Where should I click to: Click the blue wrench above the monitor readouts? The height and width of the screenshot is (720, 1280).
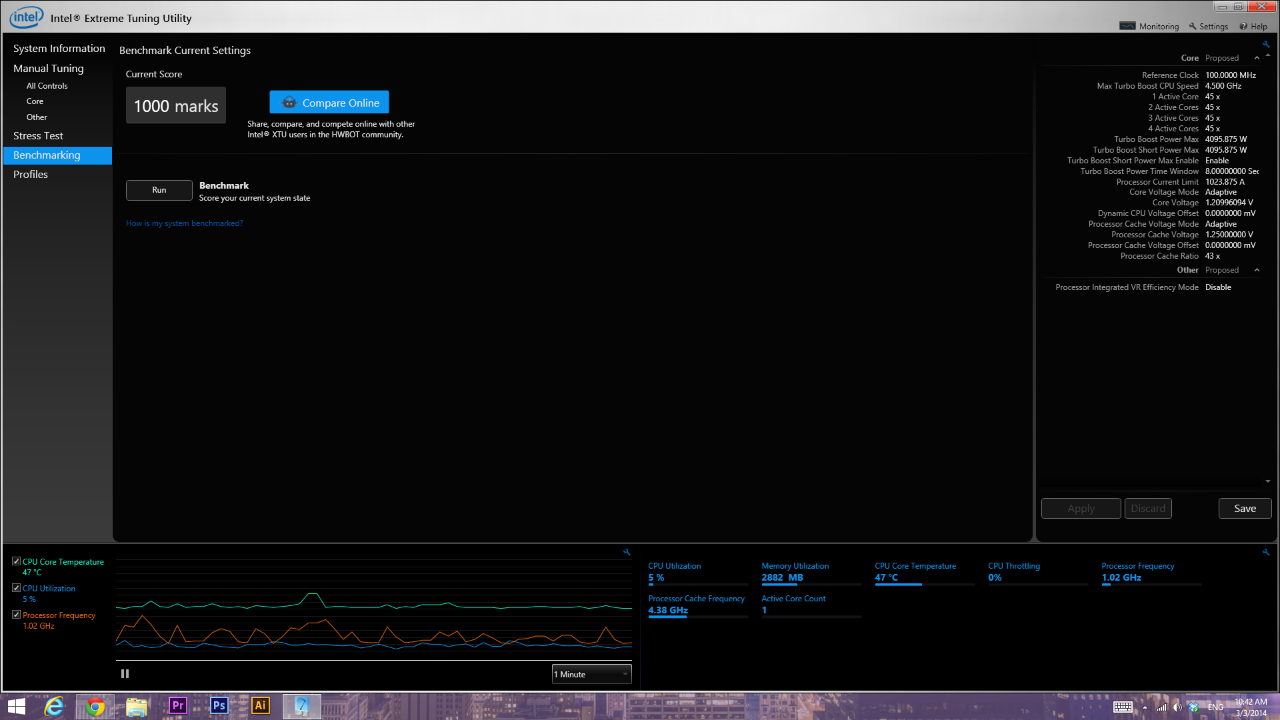[x=1266, y=552]
